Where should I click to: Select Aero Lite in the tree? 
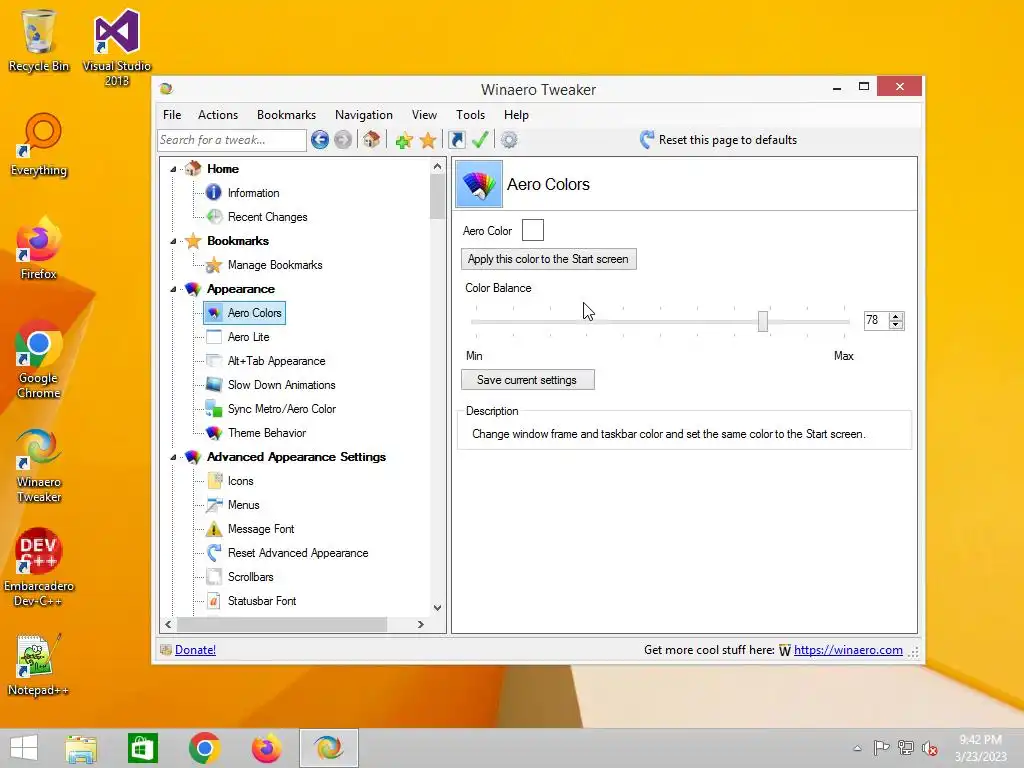coord(248,337)
